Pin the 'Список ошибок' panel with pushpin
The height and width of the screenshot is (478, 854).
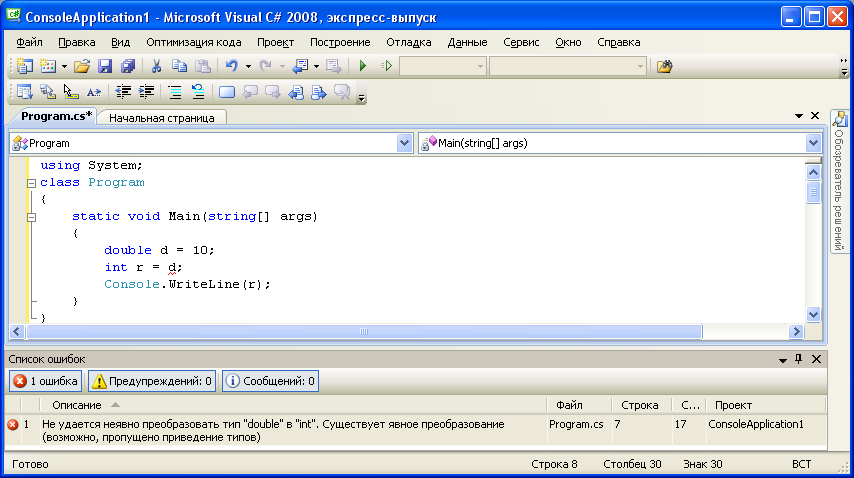(x=798, y=359)
